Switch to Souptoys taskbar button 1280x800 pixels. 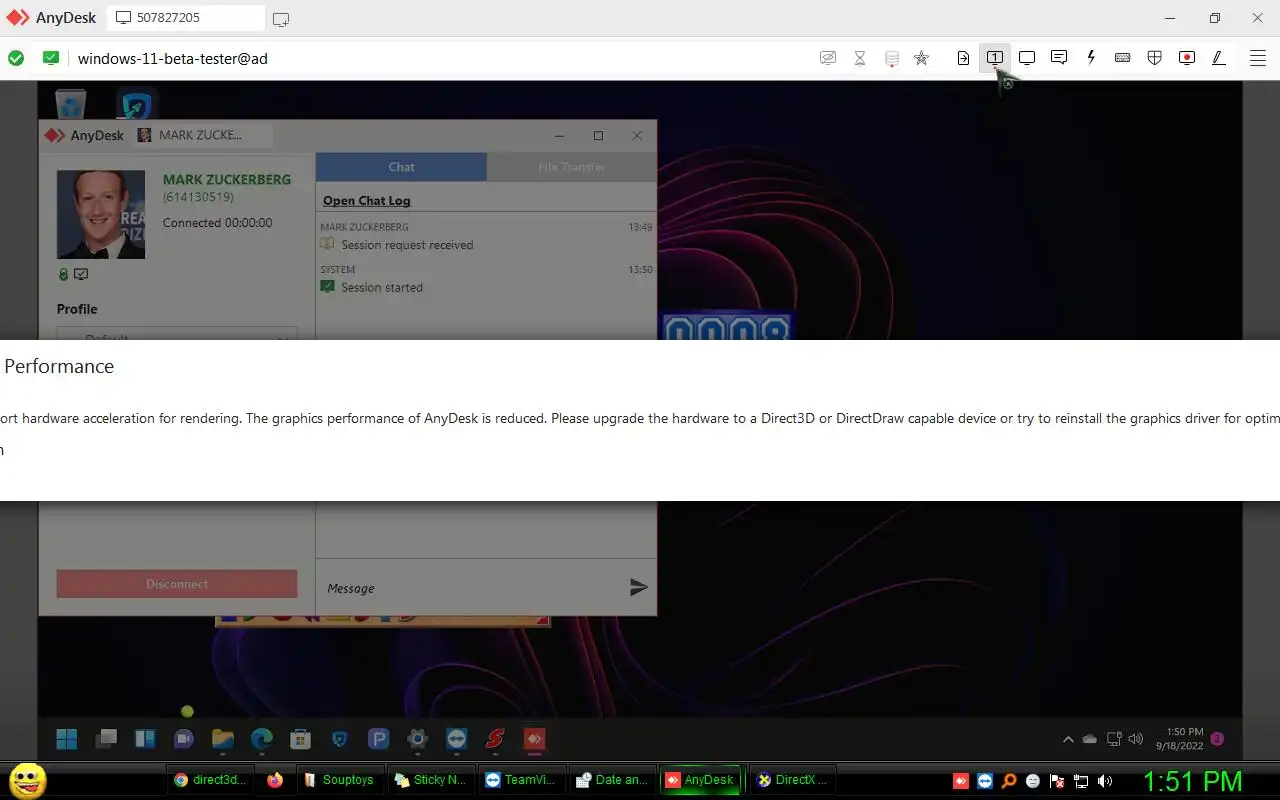tap(340, 780)
